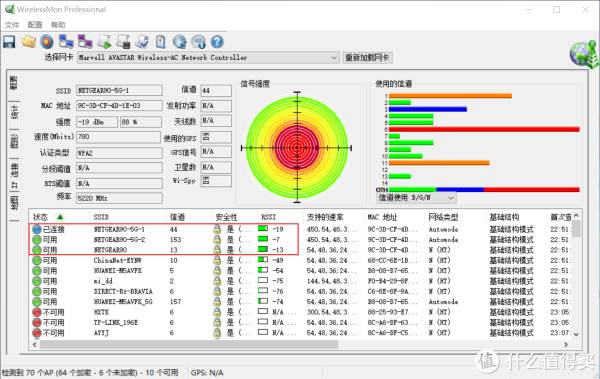
Task: Click the 重新加载网卡 button
Action: [367, 58]
